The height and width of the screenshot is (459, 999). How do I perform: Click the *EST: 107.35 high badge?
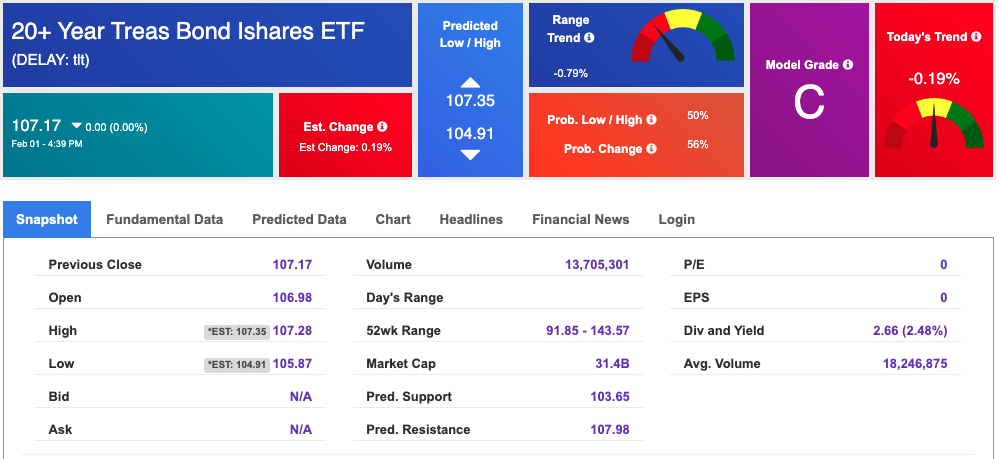236,332
